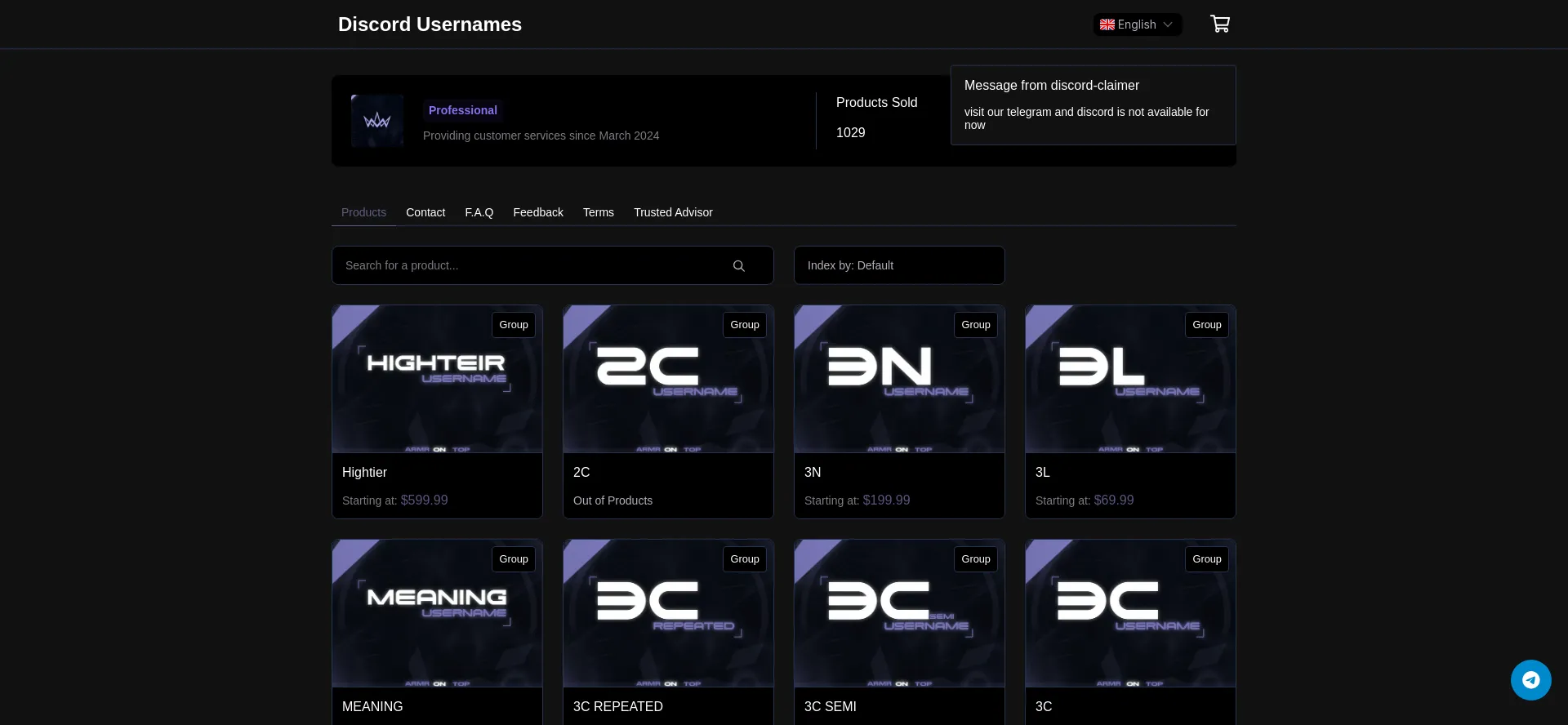Open the Feedback tab
Viewport: 1568px width, 725px height.
(538, 212)
